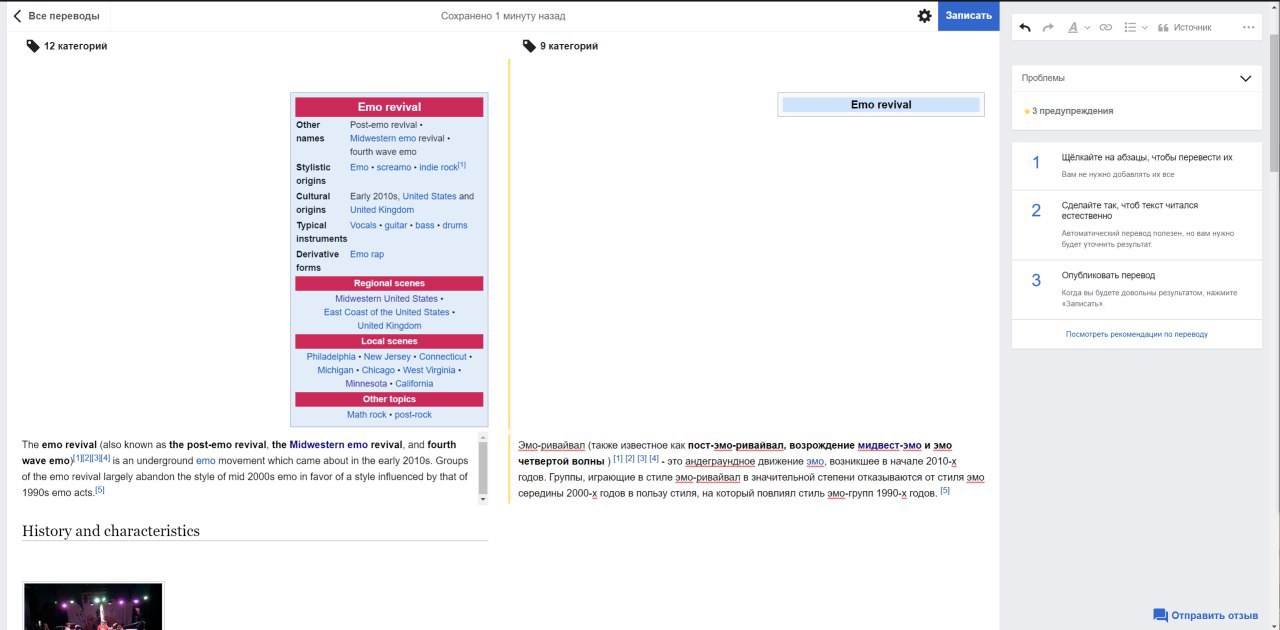Open 'United Kingdom' under Cultural origins
This screenshot has height=630, width=1280.
(x=382, y=210)
